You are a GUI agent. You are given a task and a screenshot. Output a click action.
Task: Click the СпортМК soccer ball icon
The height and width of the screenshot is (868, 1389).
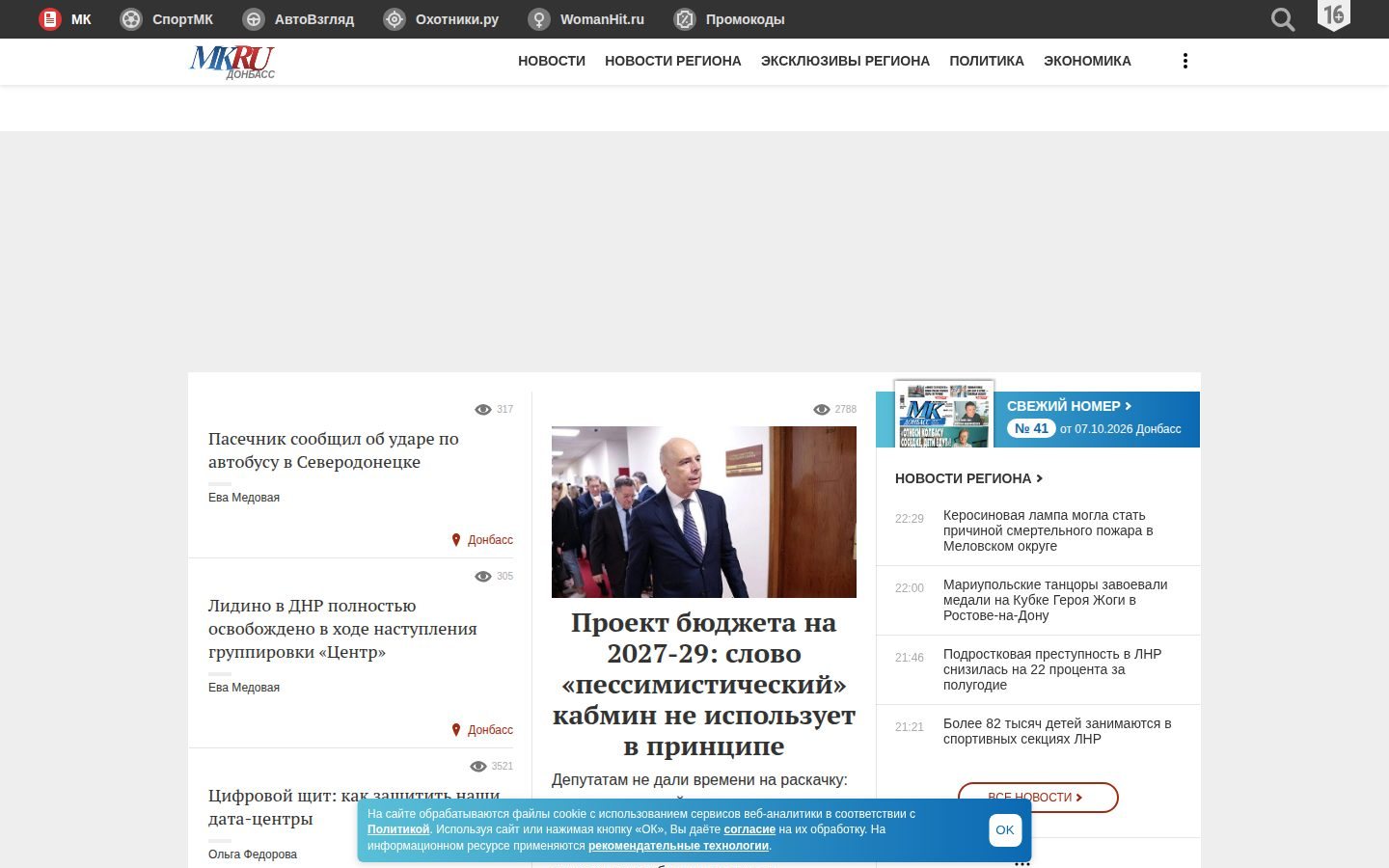point(131,19)
